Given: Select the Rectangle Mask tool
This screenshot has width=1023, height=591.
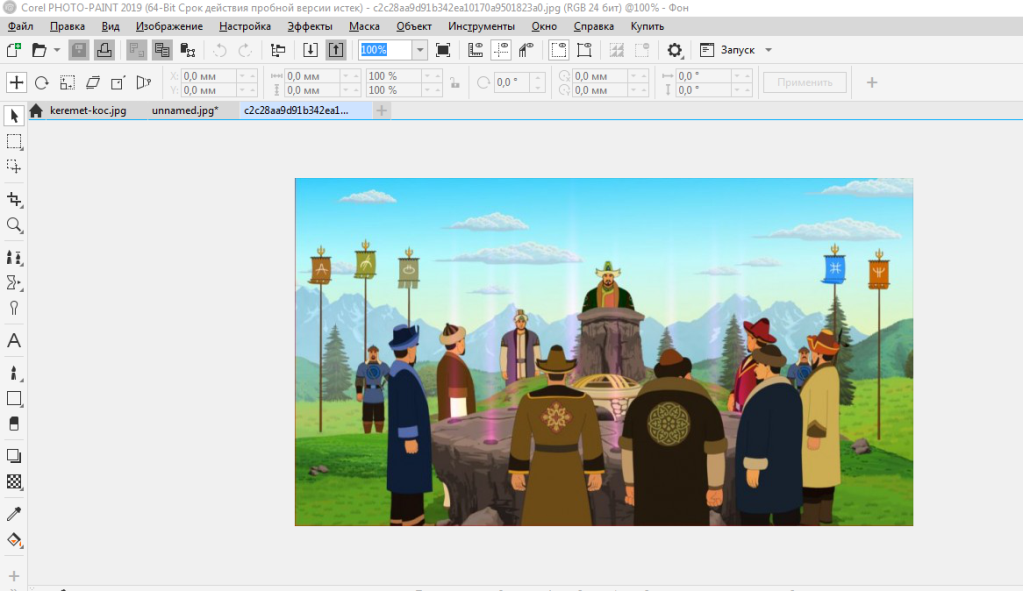Looking at the screenshot, I should [x=14, y=141].
